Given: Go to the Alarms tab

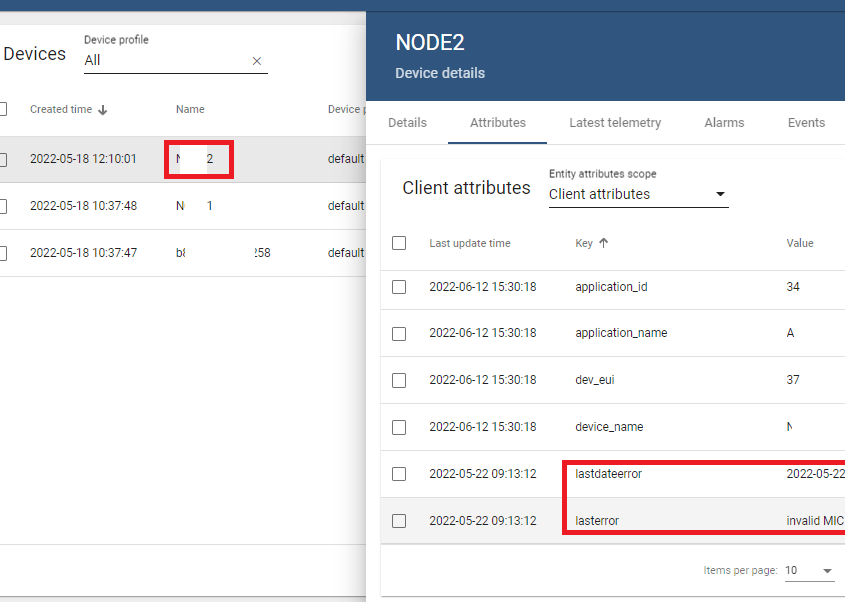Looking at the screenshot, I should click(724, 123).
